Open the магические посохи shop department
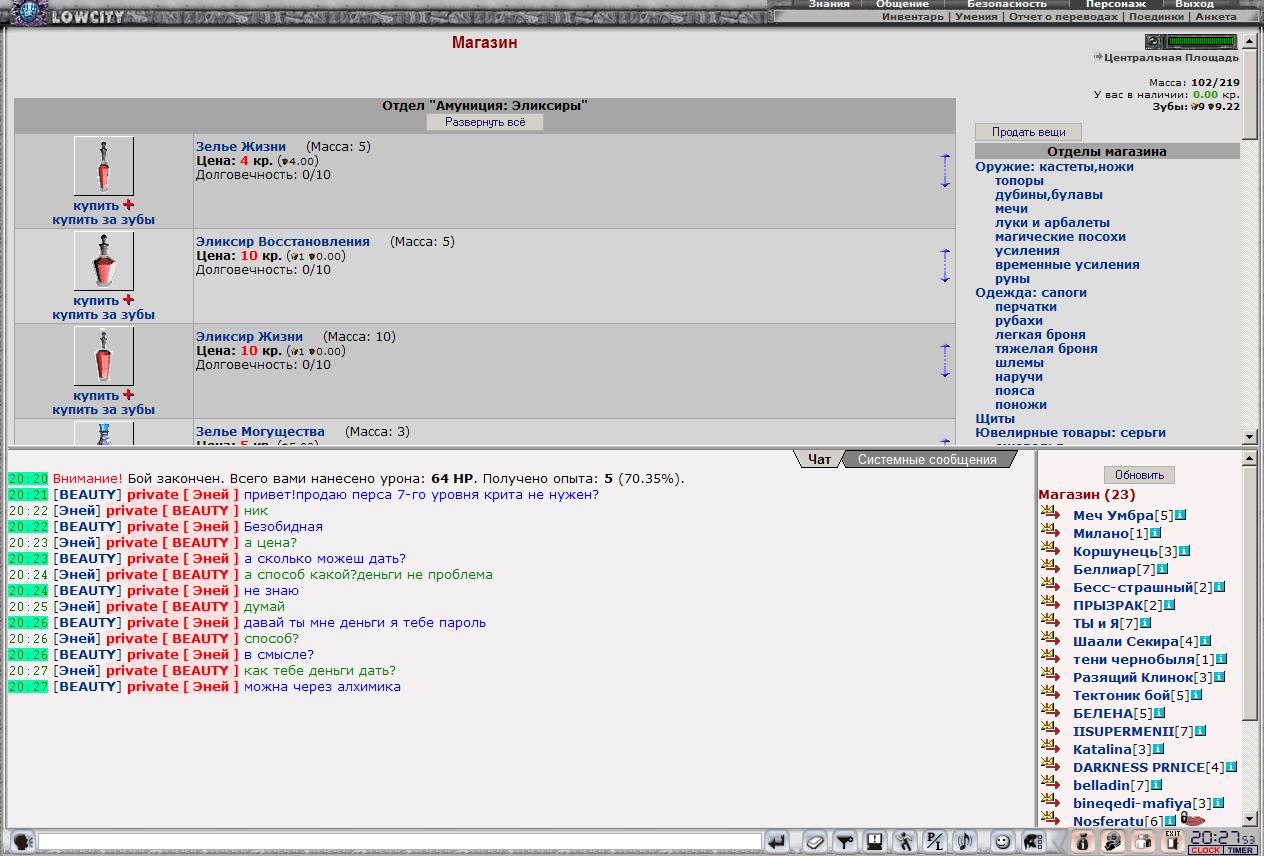This screenshot has width=1264, height=856. coord(1060,237)
